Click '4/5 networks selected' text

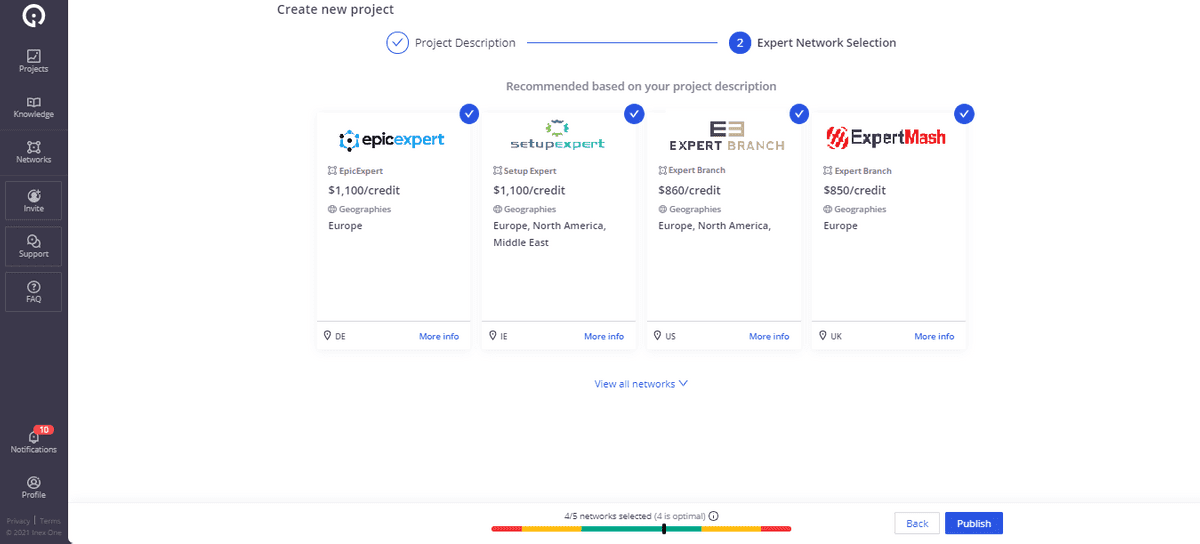pyautogui.click(x=608, y=516)
